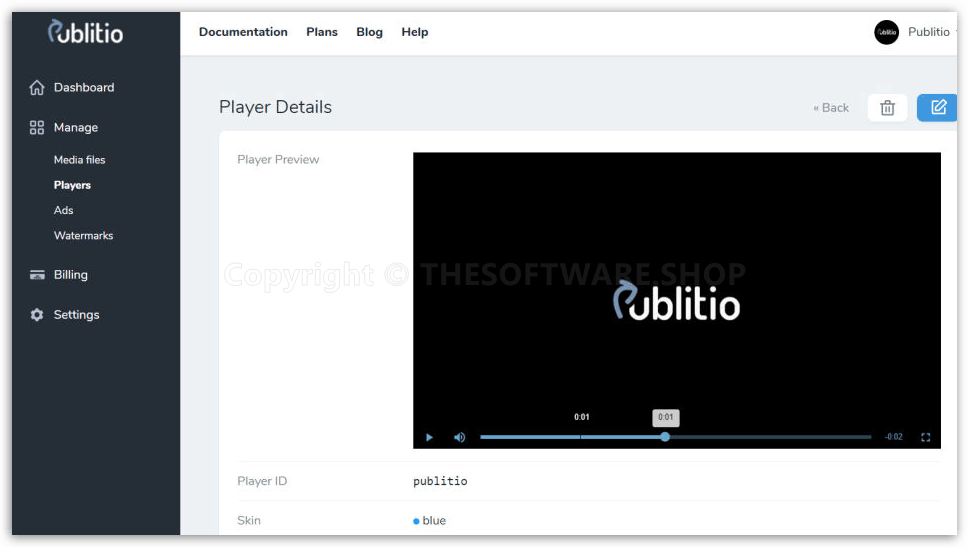Select the Player ID value publitio
Viewport: 969px width, 547px height.
pos(440,481)
